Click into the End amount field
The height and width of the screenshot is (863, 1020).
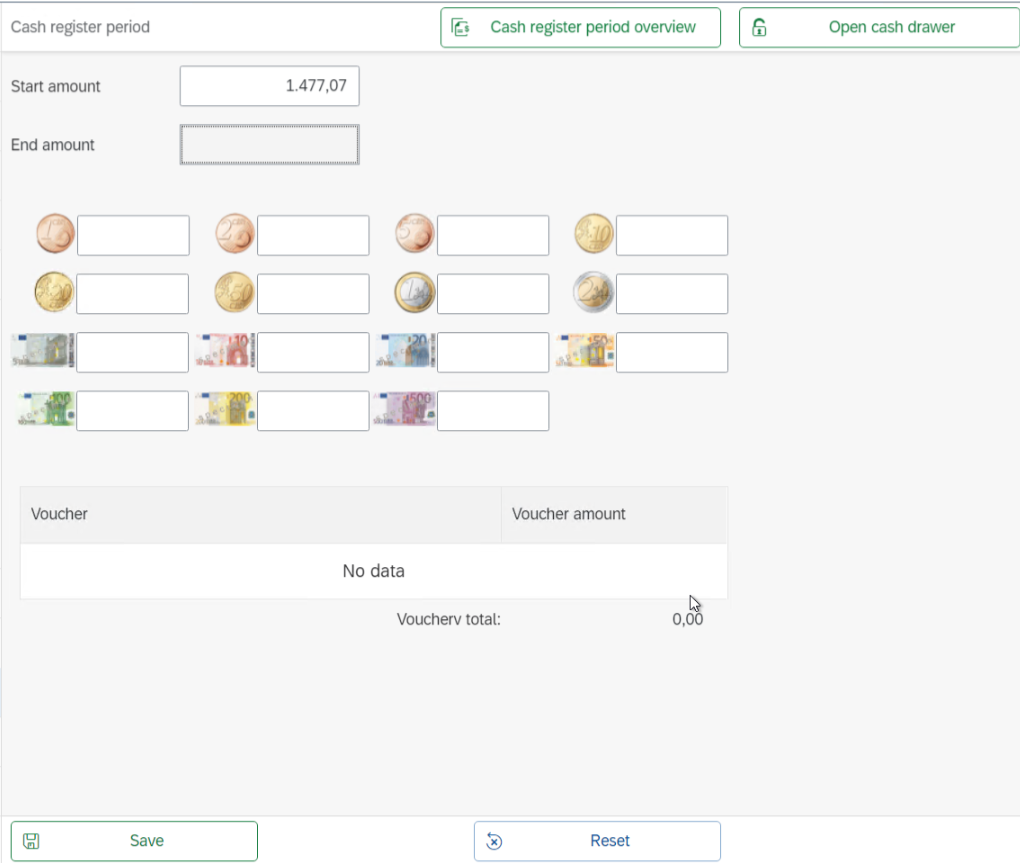269,145
